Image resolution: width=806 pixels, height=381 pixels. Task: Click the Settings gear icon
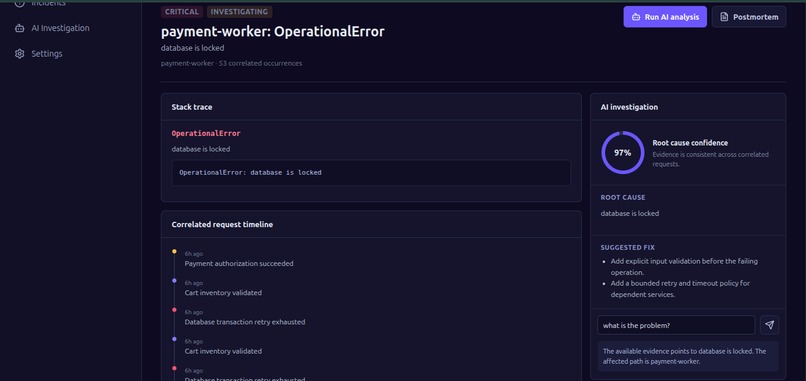coord(20,54)
